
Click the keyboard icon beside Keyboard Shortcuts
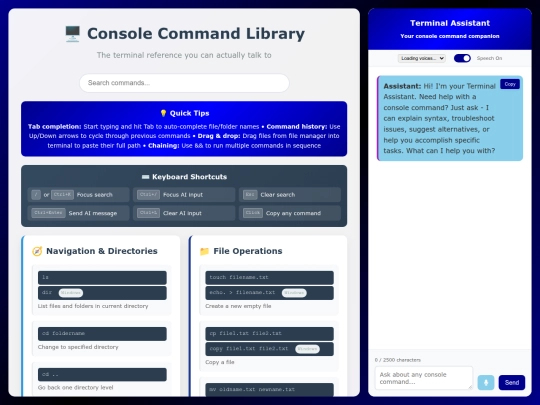145,177
